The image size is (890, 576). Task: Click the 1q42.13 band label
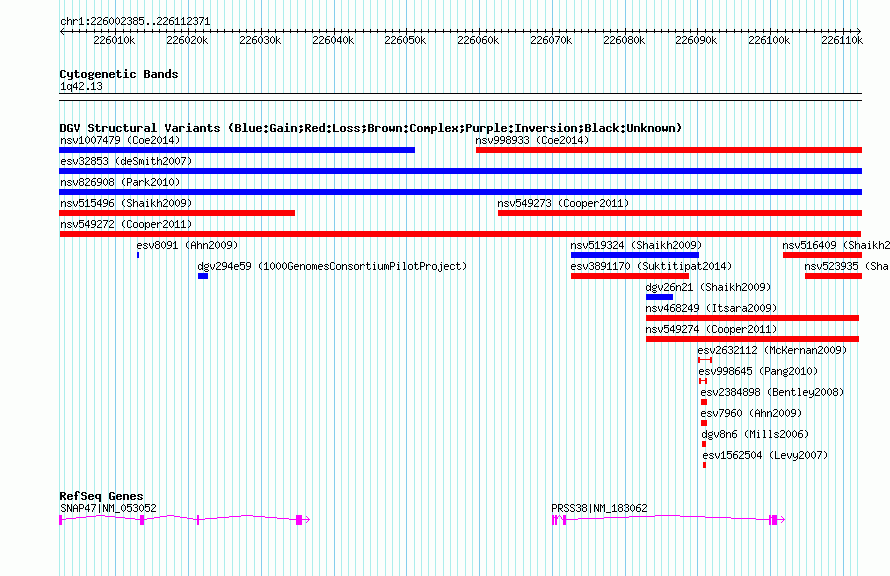tap(81, 86)
